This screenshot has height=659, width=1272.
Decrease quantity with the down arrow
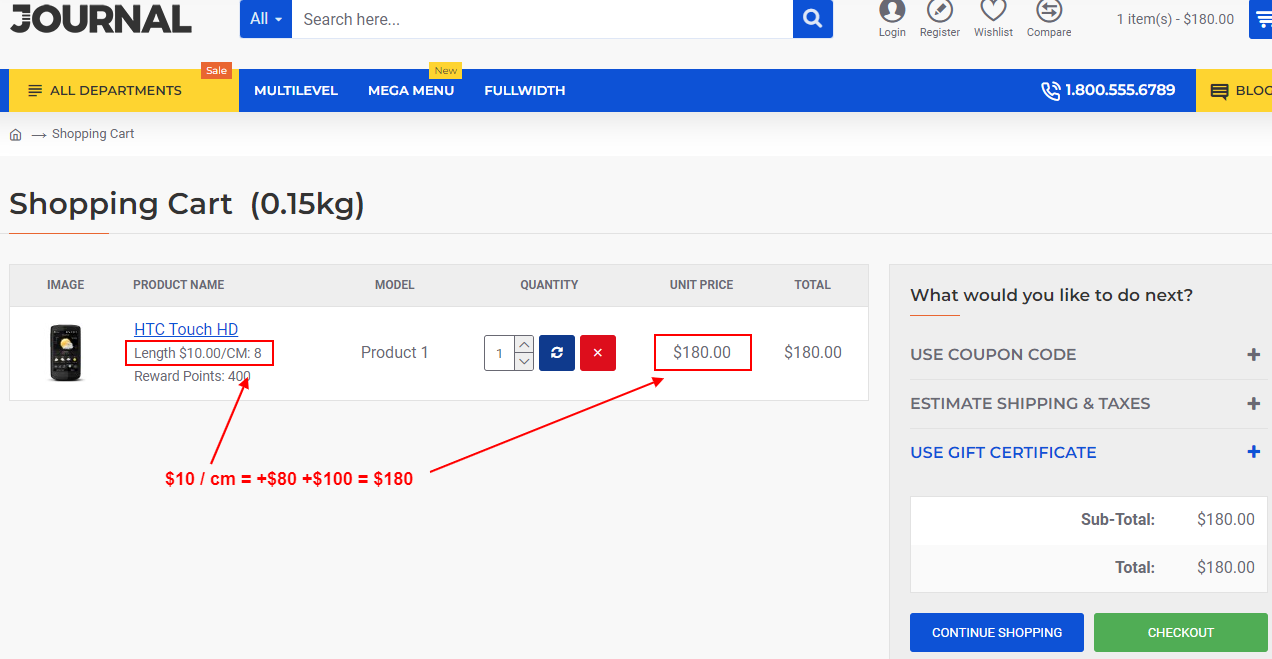524,362
